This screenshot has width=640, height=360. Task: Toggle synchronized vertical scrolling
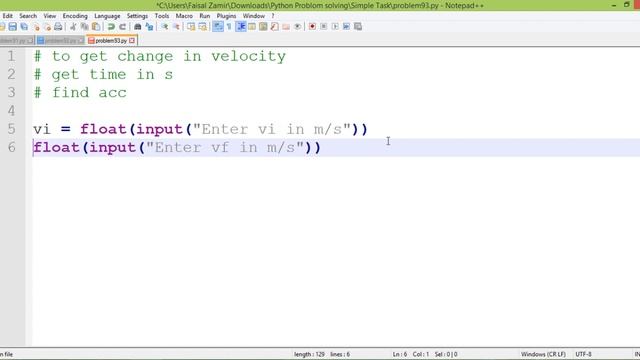coord(191,27)
